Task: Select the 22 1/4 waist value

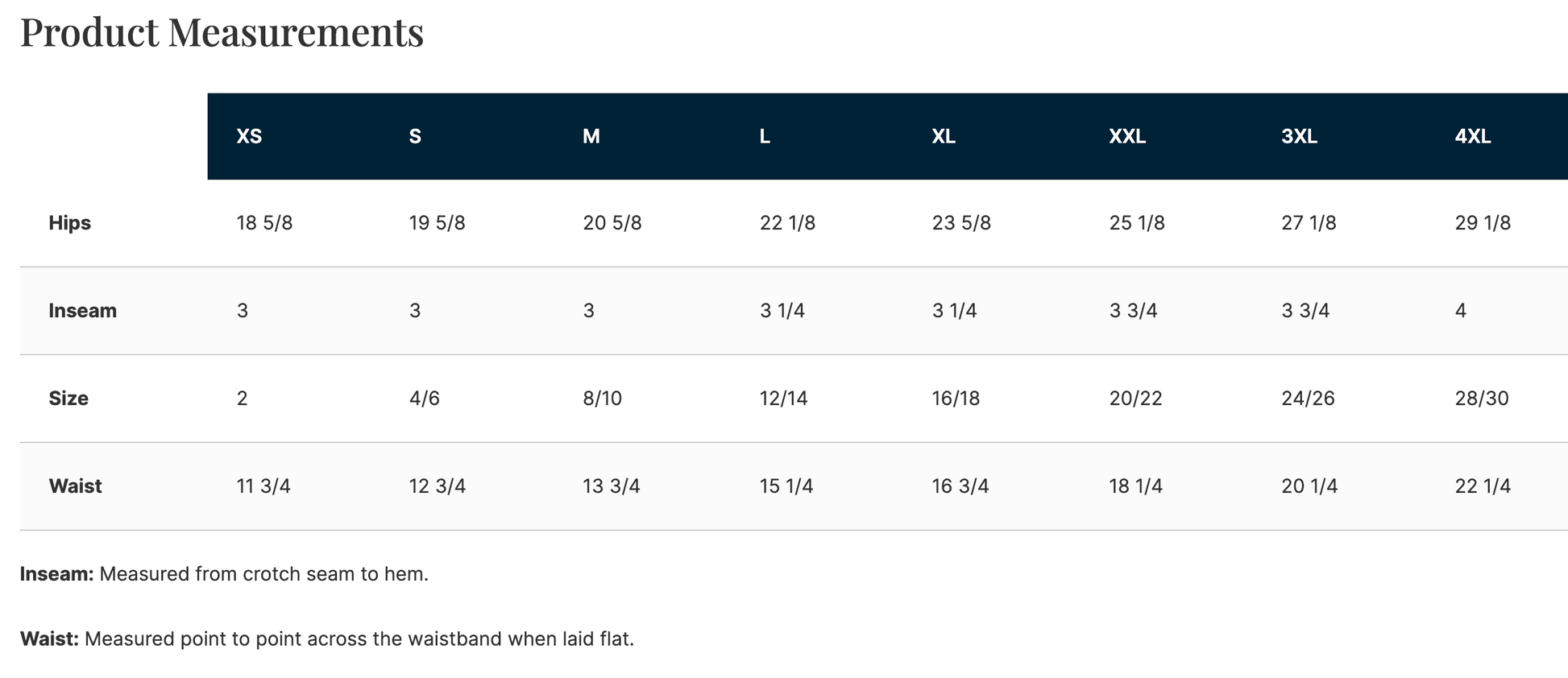Action: click(x=1483, y=486)
